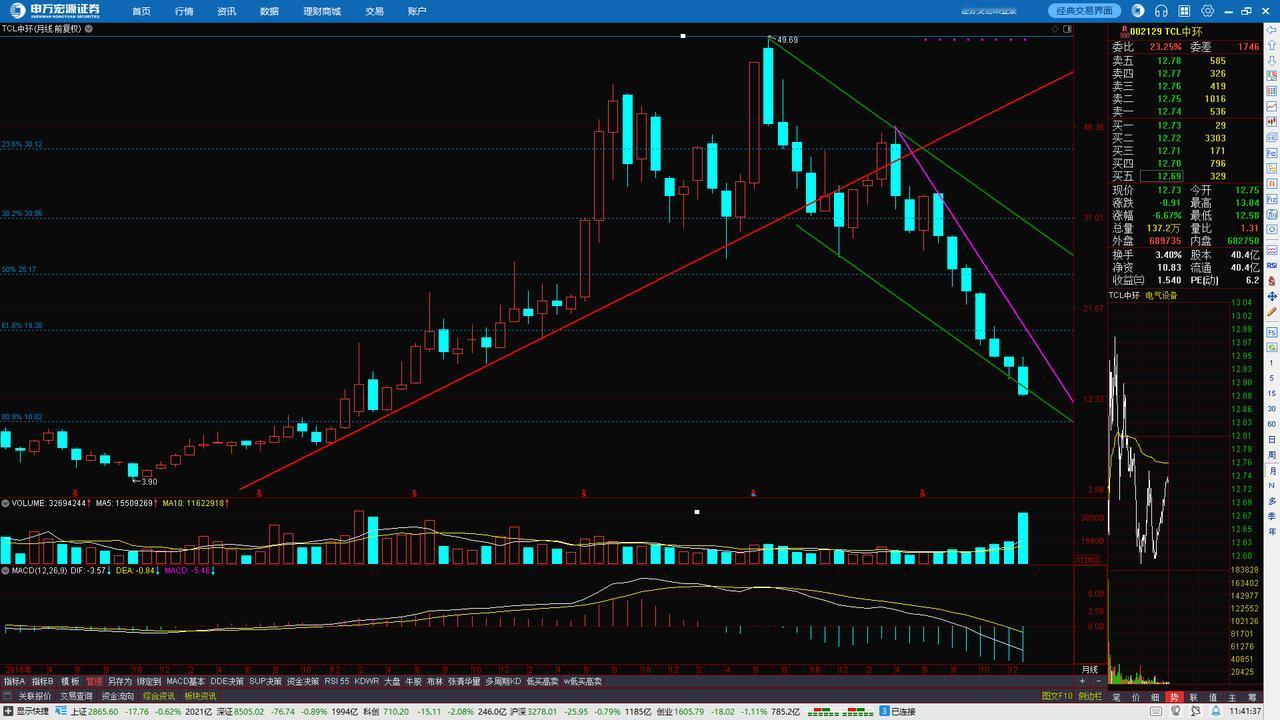Apply the MACD基本 indicator
The height and width of the screenshot is (720, 1280).
point(185,681)
